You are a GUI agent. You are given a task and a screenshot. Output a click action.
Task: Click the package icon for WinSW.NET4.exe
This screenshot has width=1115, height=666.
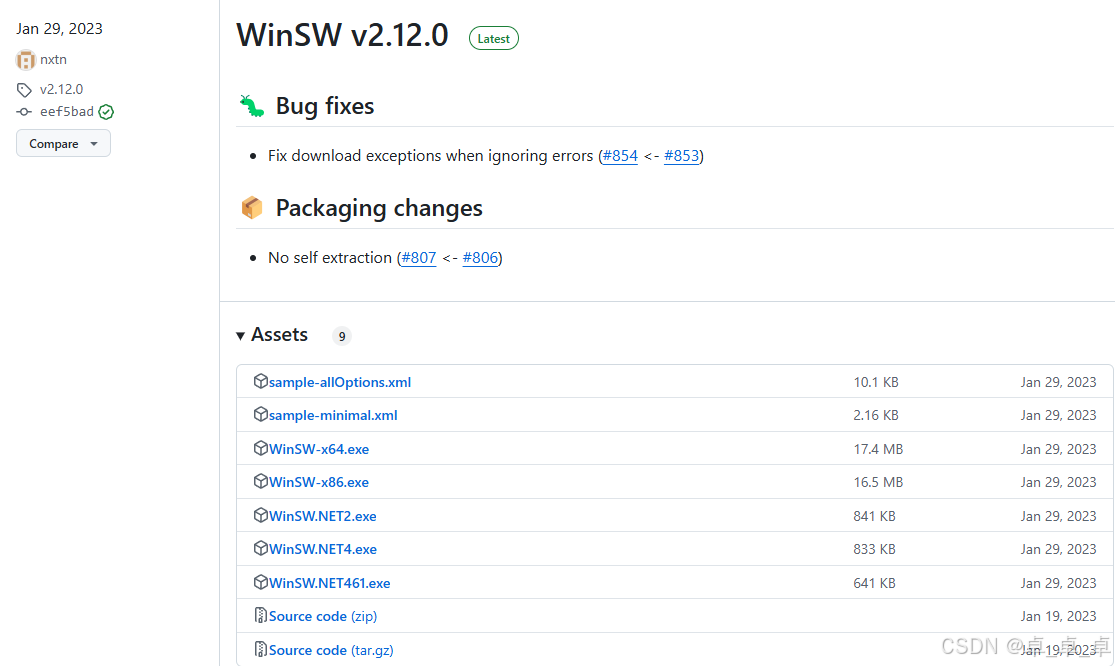click(x=260, y=549)
